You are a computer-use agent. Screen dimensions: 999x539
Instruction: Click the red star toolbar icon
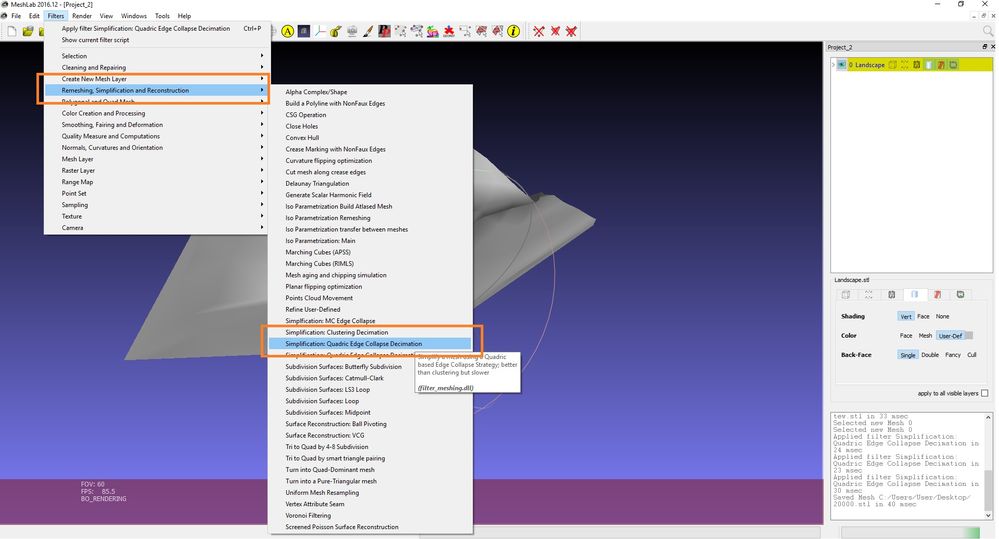[x=449, y=31]
